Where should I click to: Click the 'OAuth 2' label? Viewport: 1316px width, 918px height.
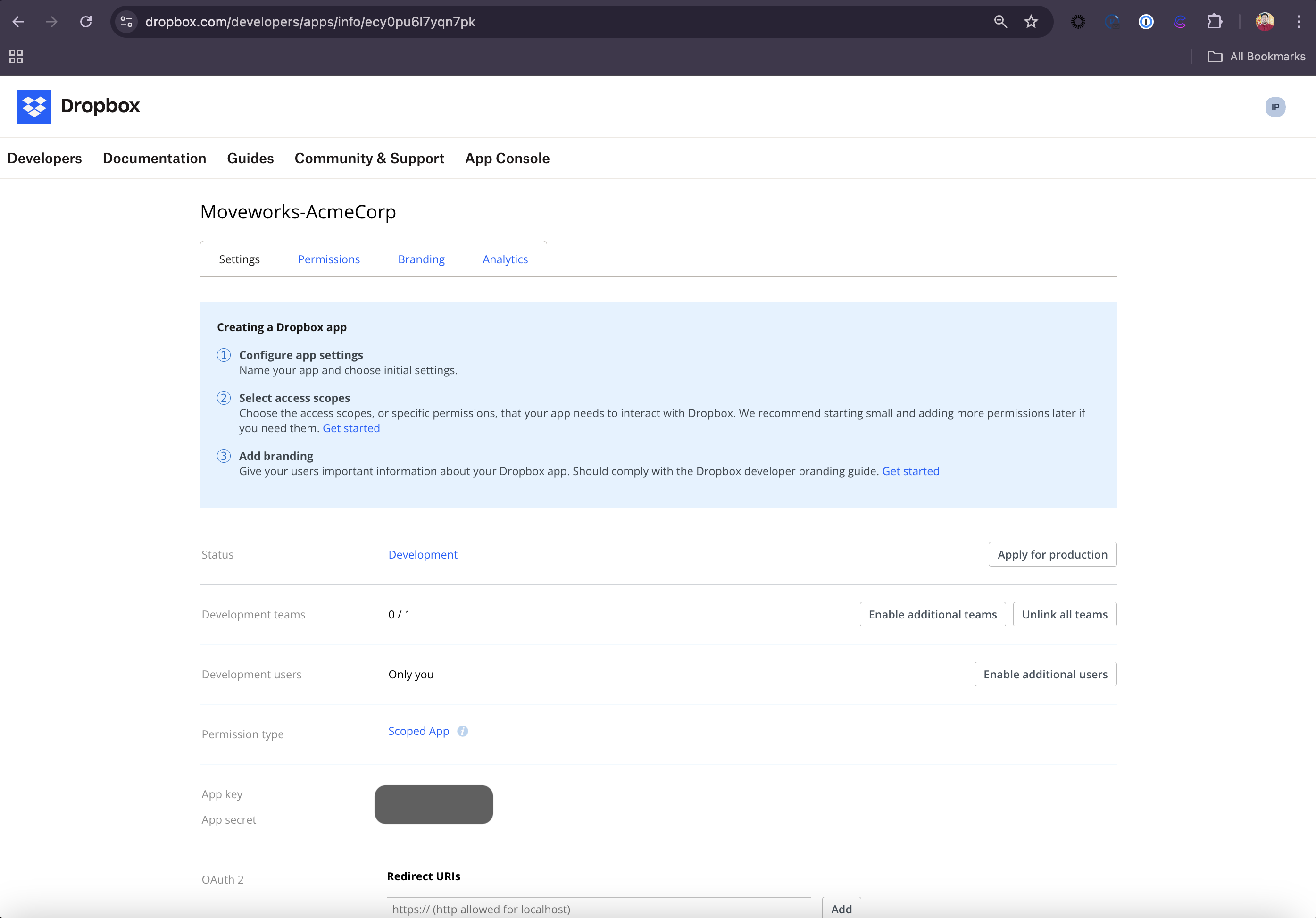(x=222, y=880)
